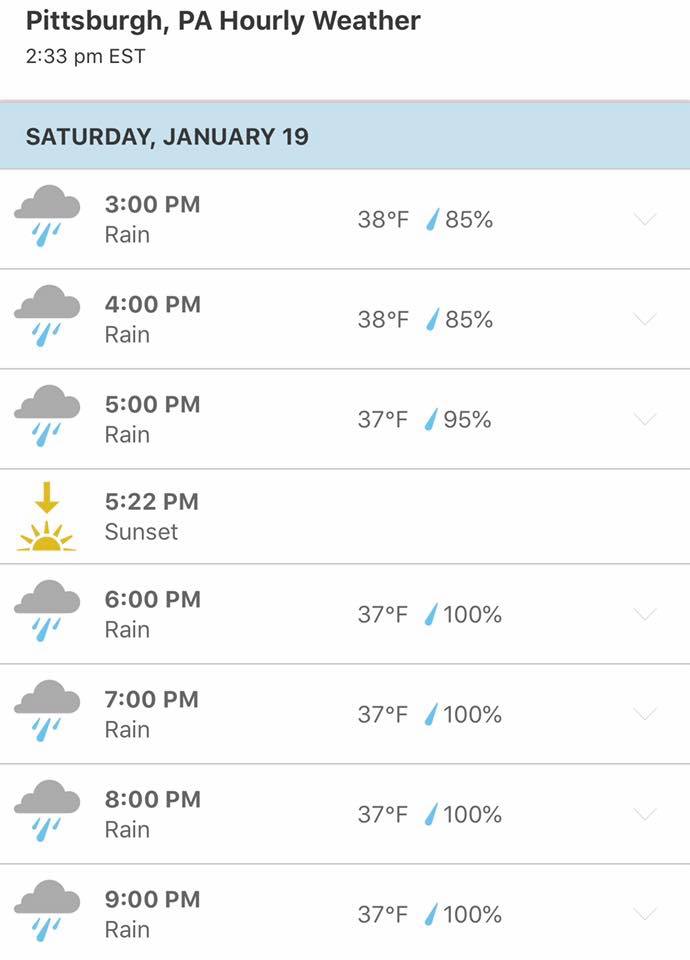Click the yellow sunset icon

pyautogui.click(x=46, y=517)
